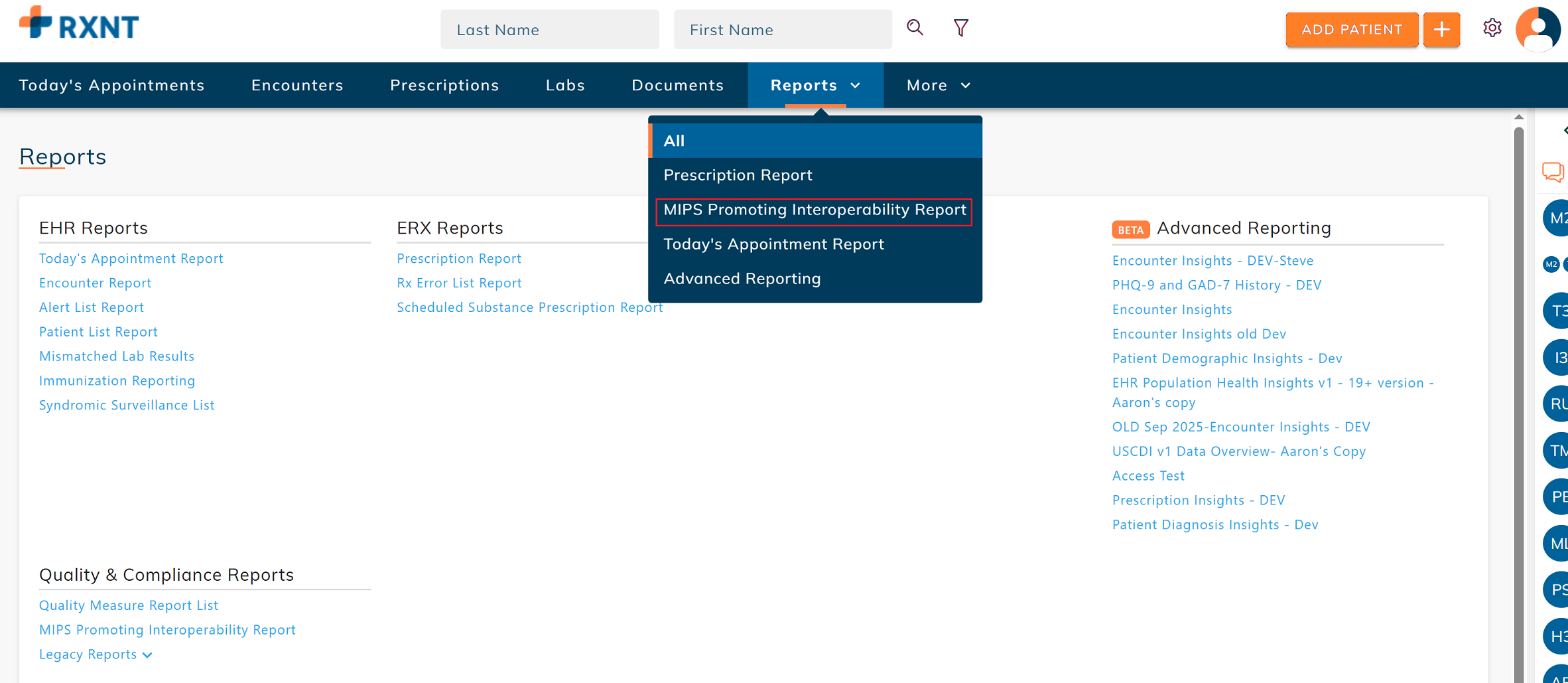Click the RXNT logo

click(x=79, y=25)
